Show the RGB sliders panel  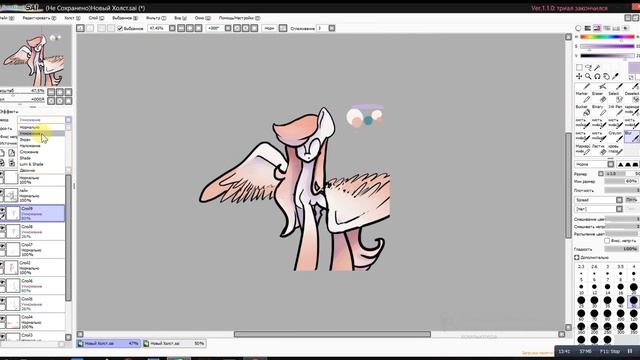tap(588, 28)
